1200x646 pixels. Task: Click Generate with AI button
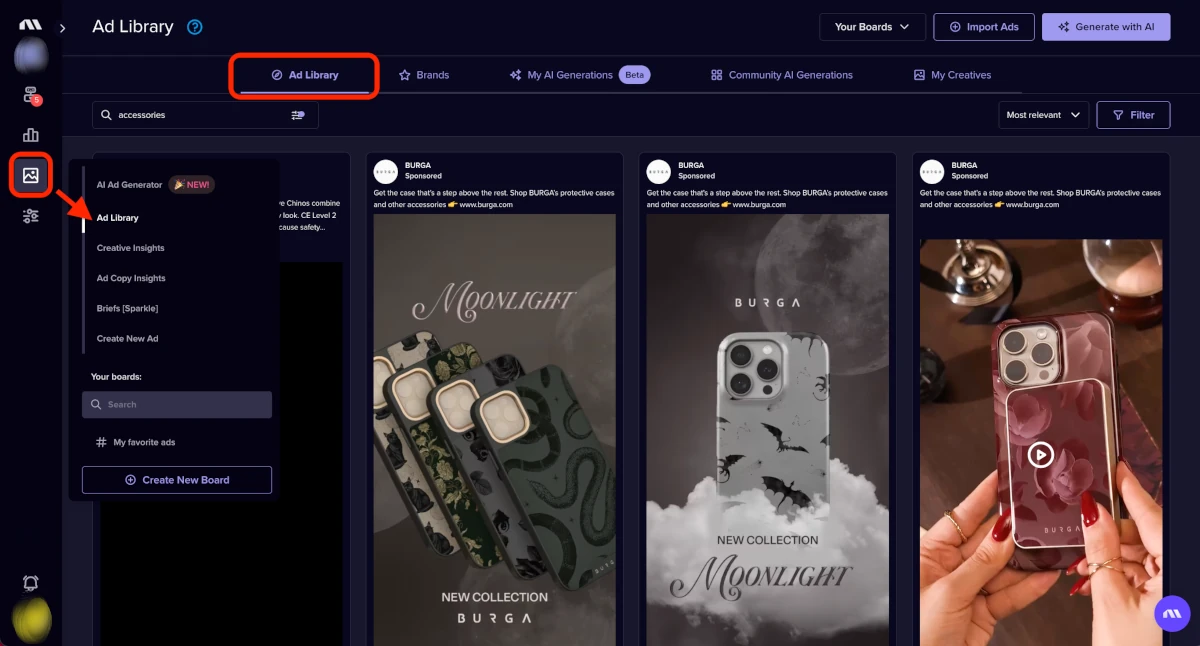tap(1106, 27)
